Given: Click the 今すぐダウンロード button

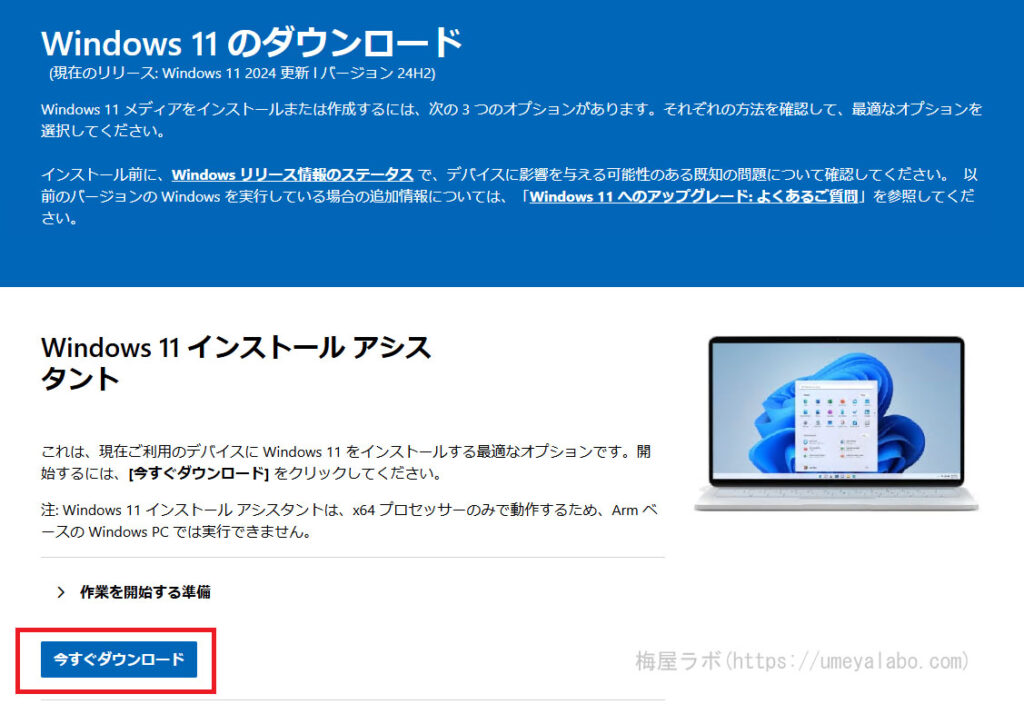Looking at the screenshot, I should 119,659.
